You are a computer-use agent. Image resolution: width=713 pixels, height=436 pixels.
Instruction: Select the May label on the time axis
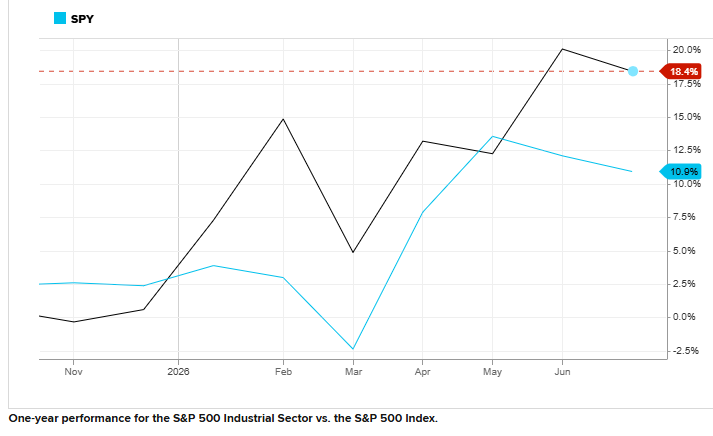492,372
